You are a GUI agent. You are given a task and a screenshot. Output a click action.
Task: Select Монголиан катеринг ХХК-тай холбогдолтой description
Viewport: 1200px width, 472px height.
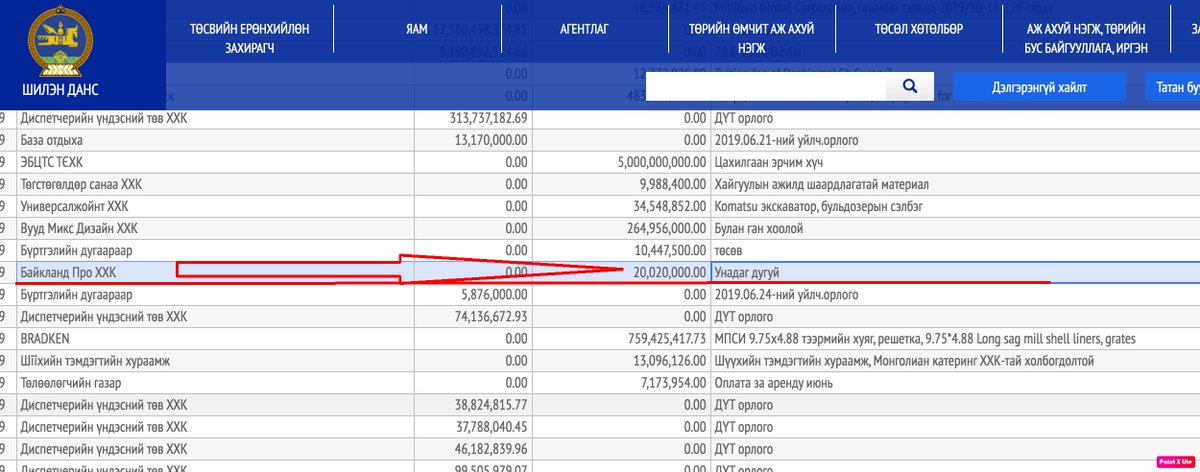(904, 360)
